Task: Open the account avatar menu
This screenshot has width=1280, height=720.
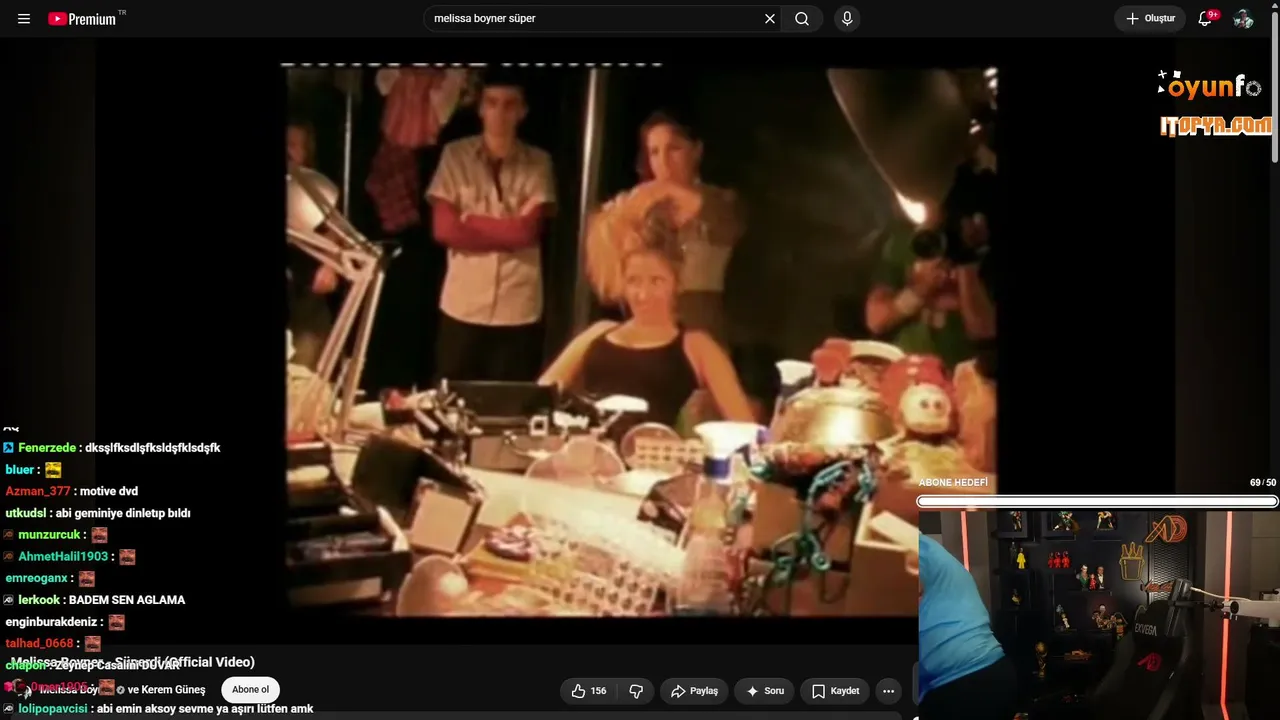Action: pyautogui.click(x=1243, y=19)
